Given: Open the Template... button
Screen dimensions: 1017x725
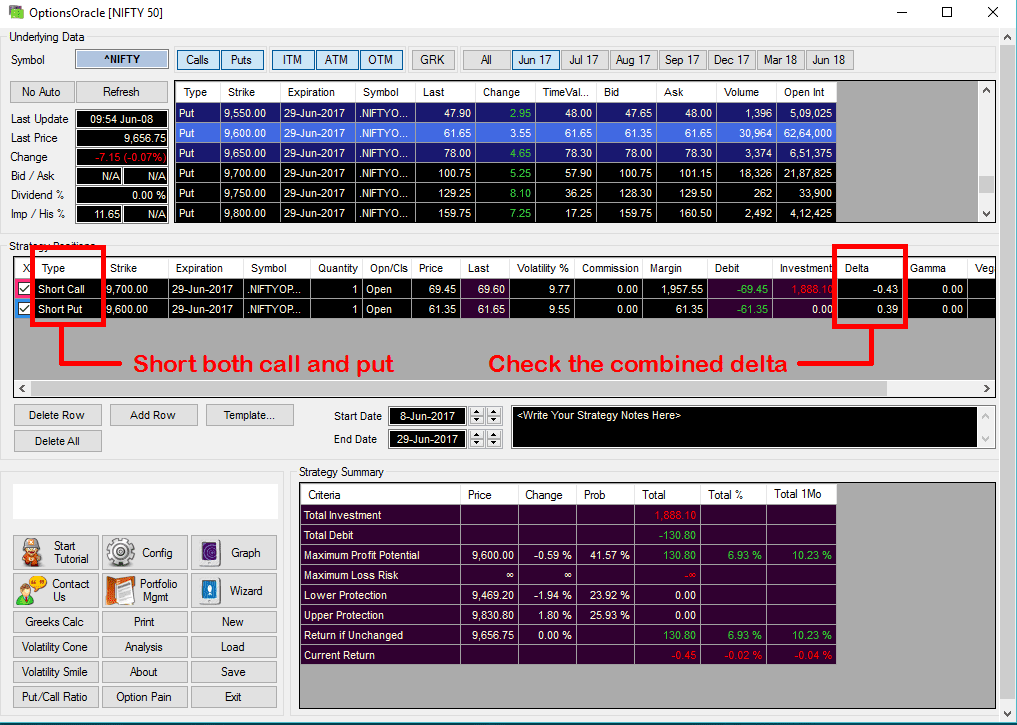Looking at the screenshot, I should (250, 415).
